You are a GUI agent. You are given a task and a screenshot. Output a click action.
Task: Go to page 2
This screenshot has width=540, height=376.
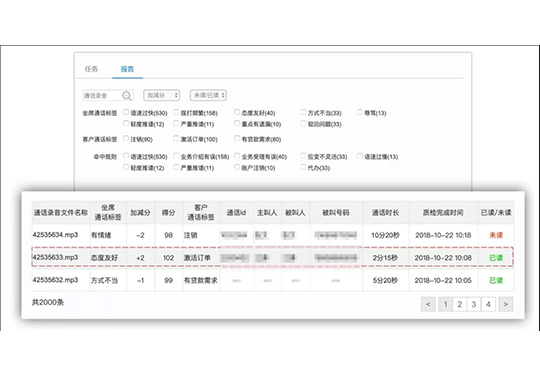tap(459, 304)
